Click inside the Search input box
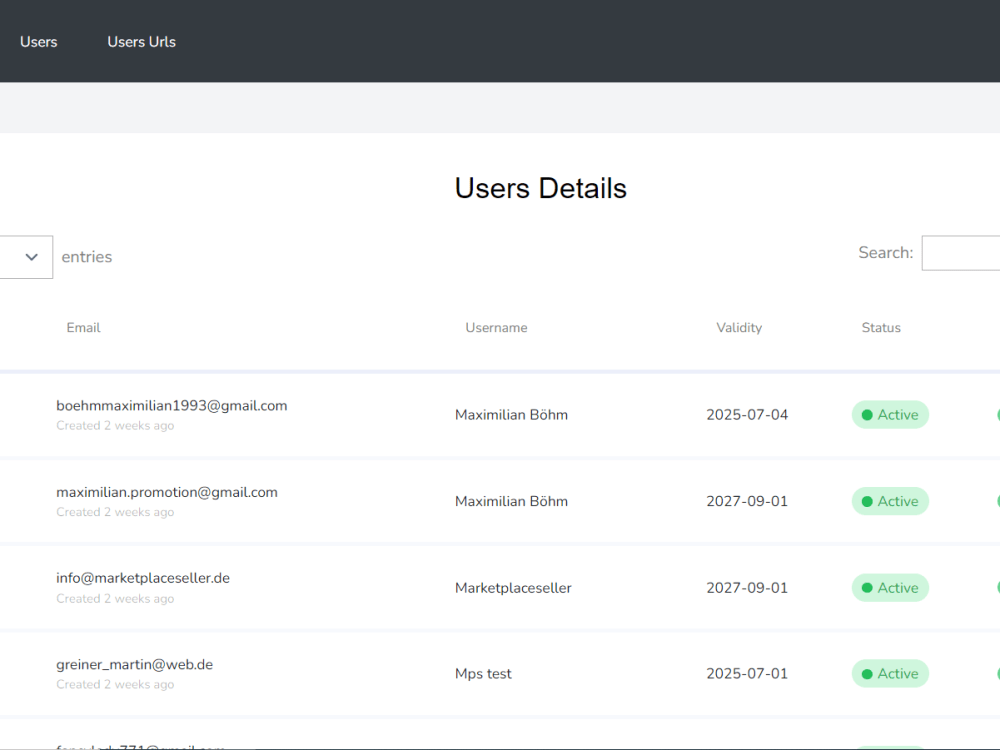Image resolution: width=1000 pixels, height=750 pixels. [965, 253]
